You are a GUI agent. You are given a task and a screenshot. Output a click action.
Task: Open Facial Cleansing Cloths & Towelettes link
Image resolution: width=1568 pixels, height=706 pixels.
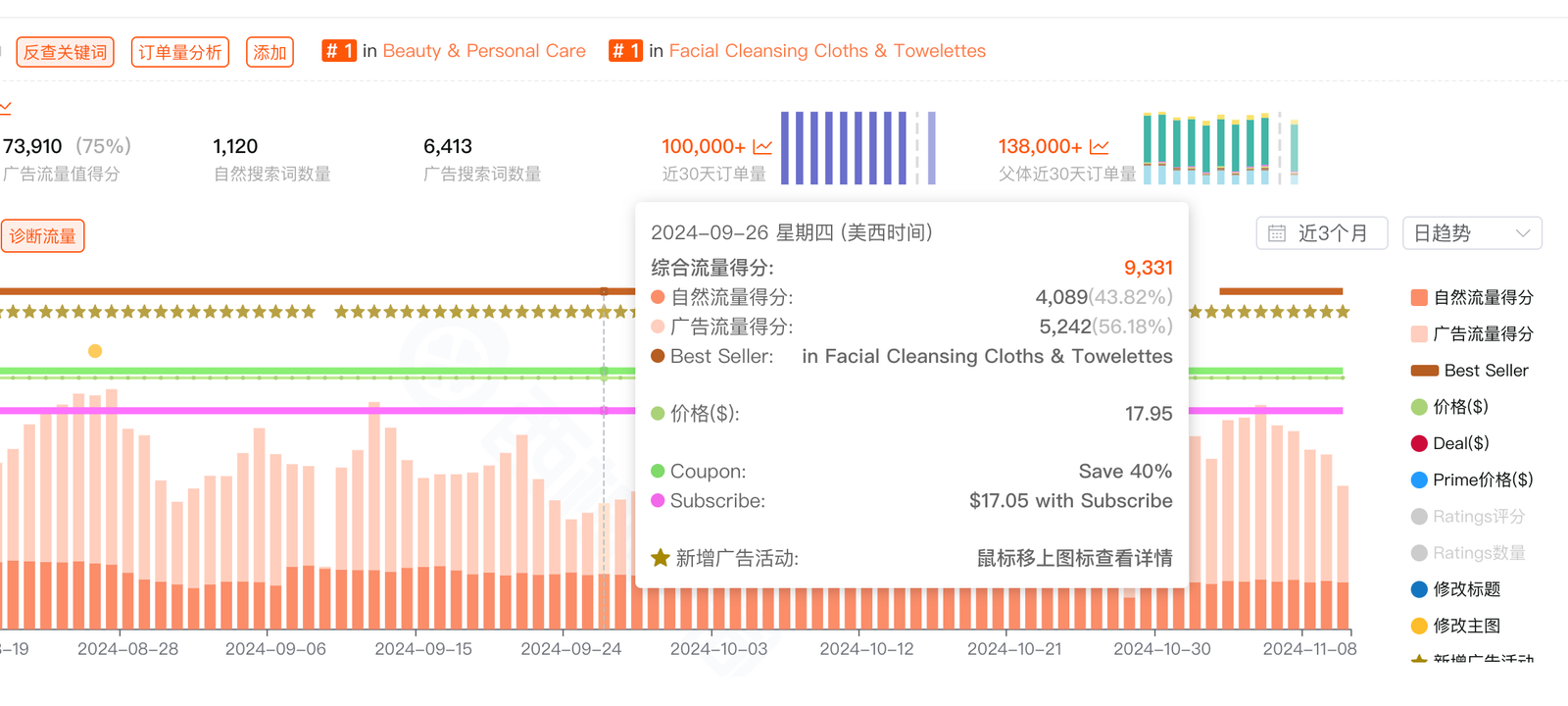(x=827, y=51)
